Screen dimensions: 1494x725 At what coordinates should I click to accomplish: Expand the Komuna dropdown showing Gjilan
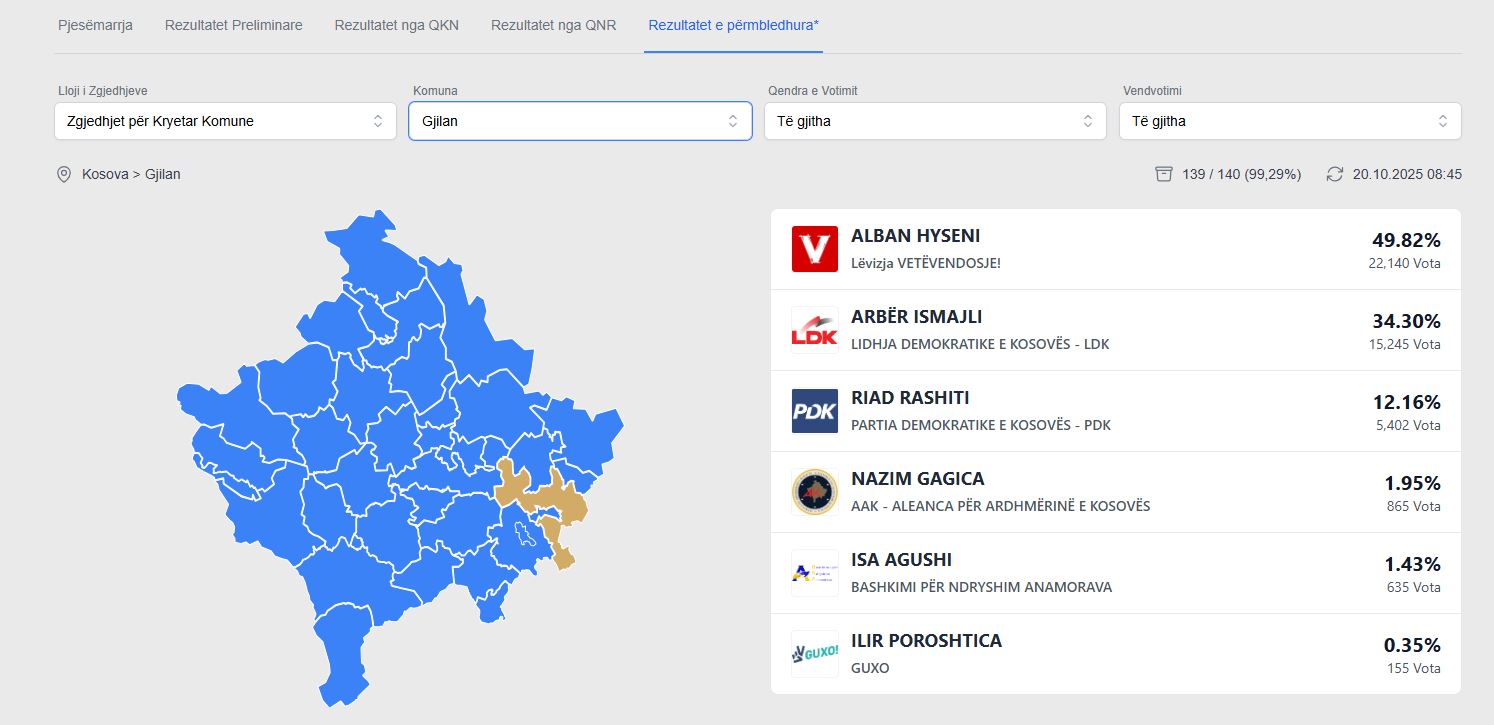click(580, 121)
